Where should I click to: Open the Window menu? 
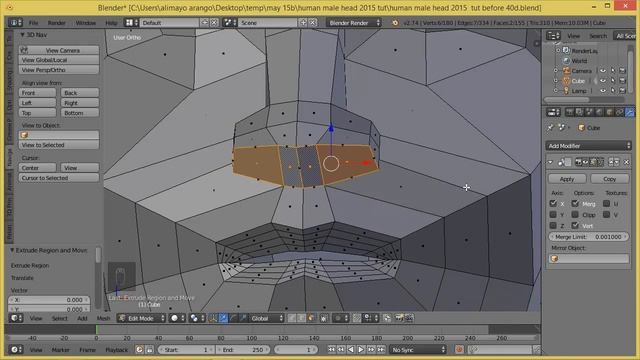point(86,23)
